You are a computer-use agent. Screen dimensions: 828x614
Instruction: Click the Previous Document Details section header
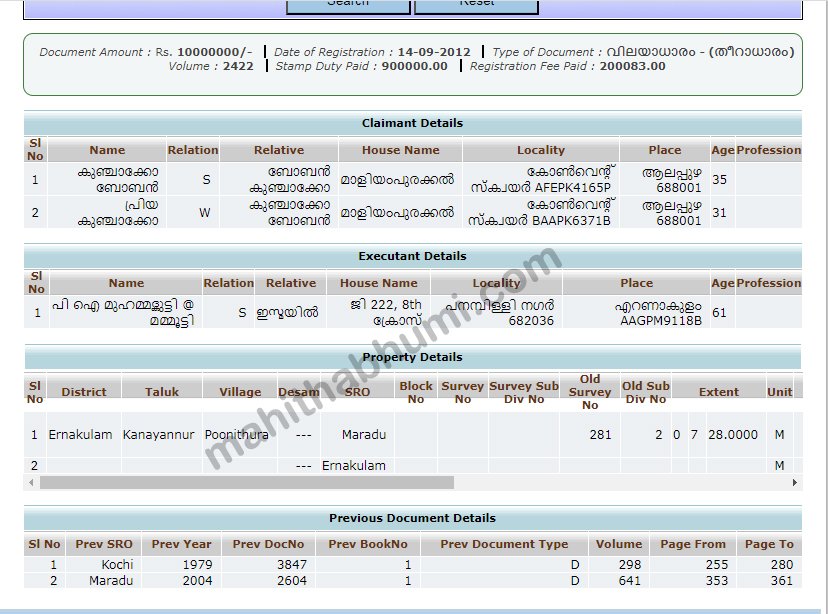click(x=412, y=518)
